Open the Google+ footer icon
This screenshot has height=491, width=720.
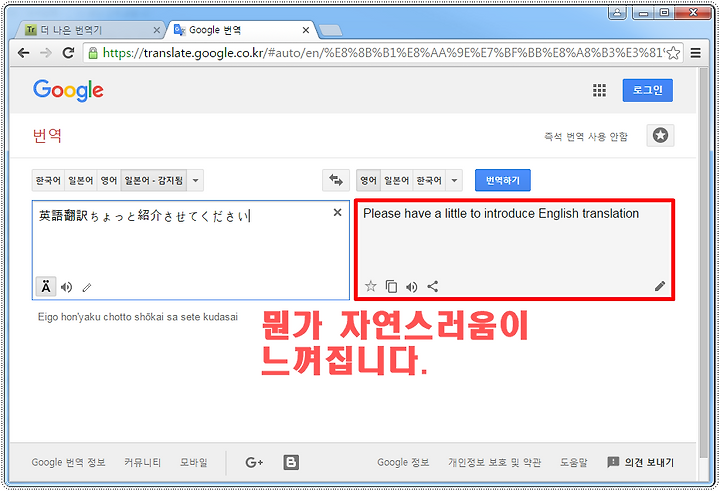[x=254, y=462]
